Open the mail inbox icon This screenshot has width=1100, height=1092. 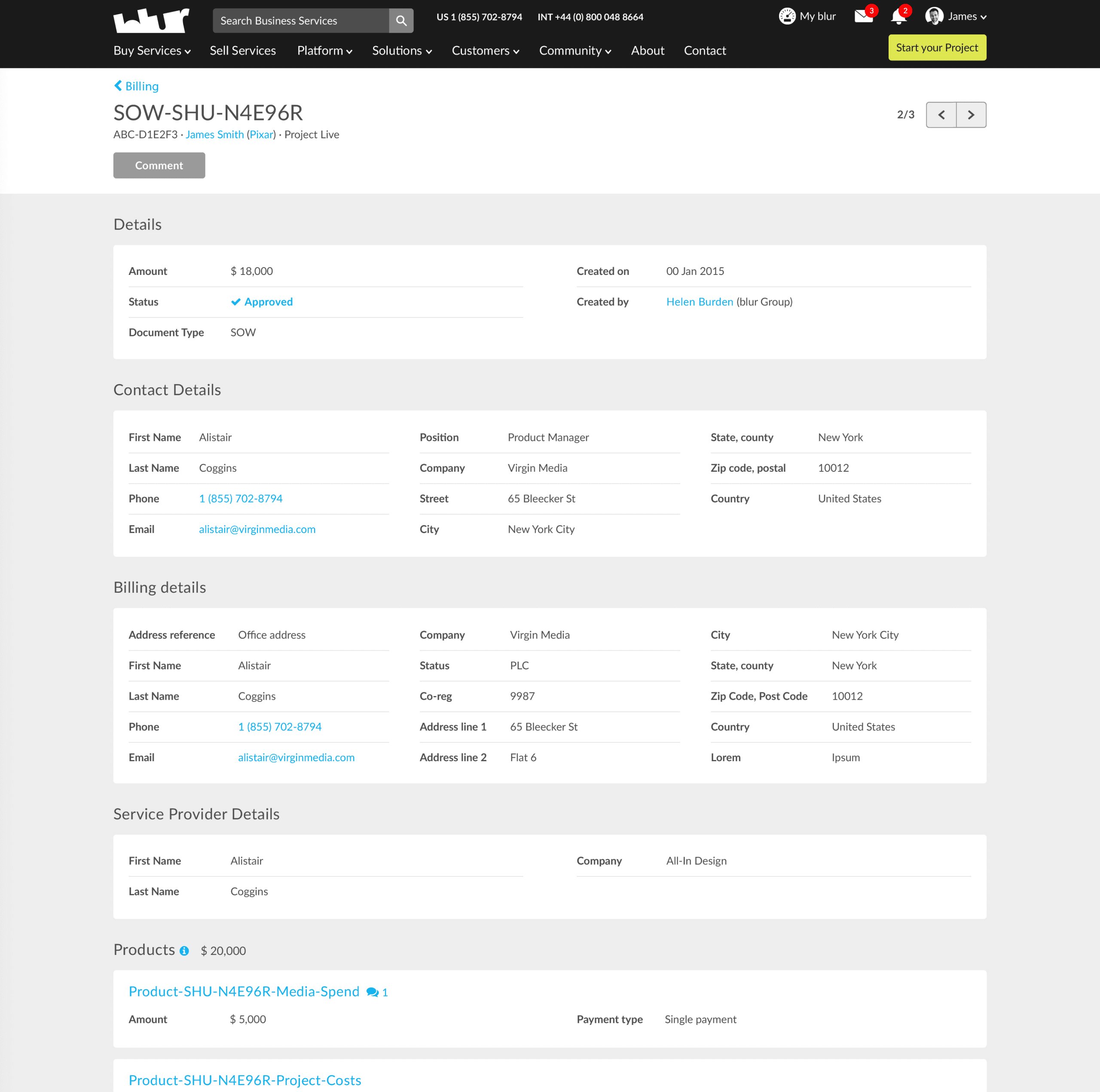click(x=863, y=16)
